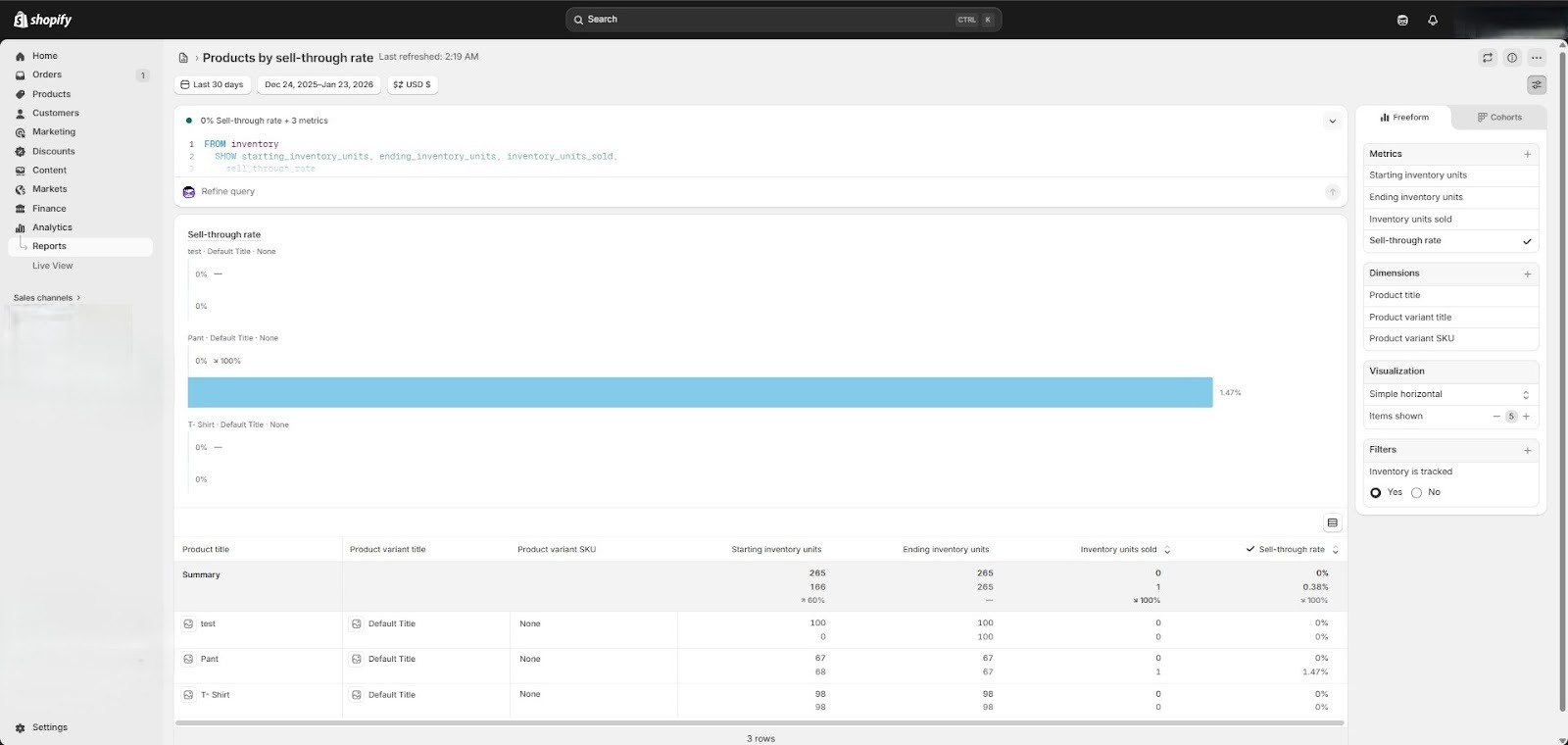This screenshot has height=745, width=1568.
Task: Click the Orders badge showing 1
Action: [143, 75]
